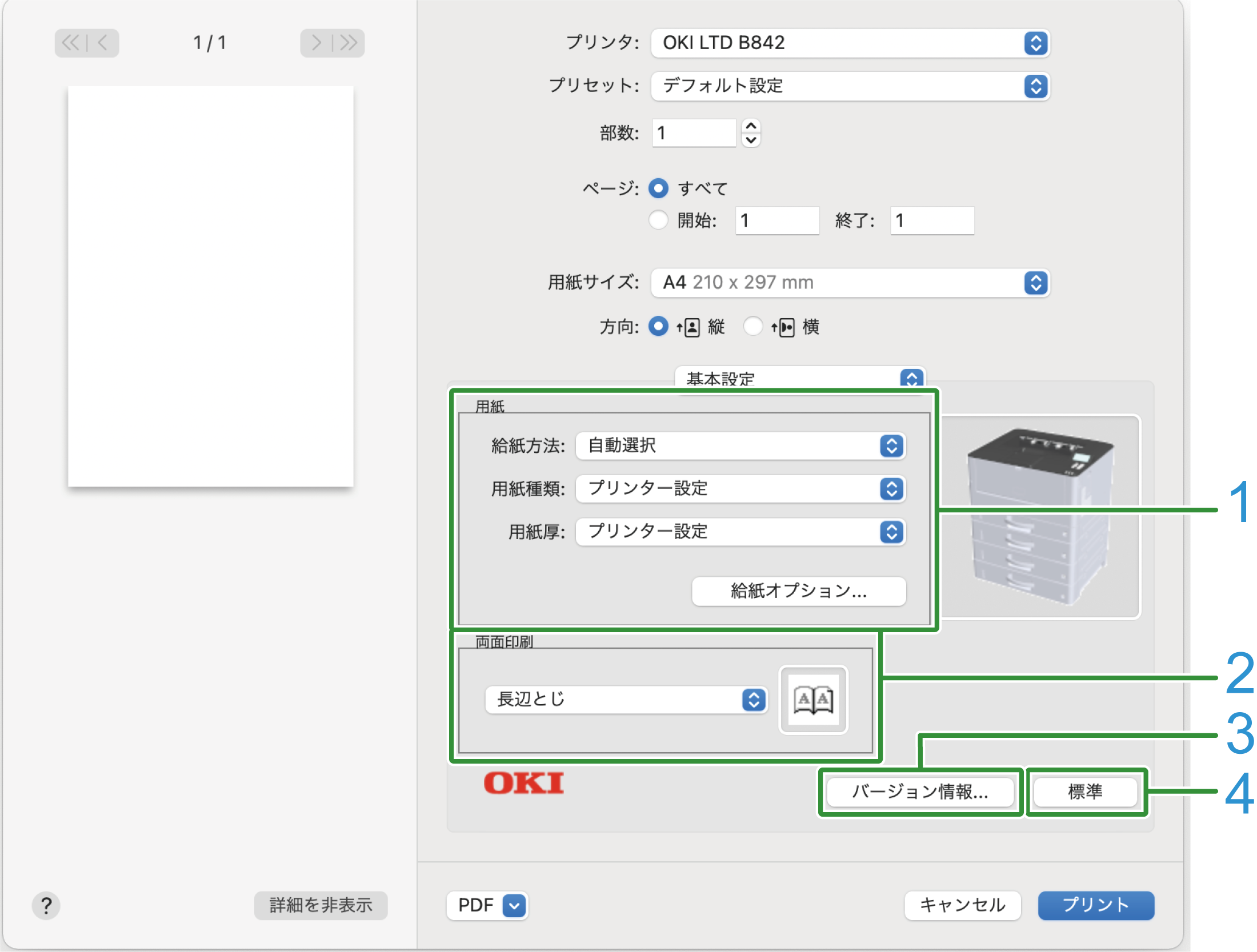Click the blank page preview
This screenshot has height=952, width=1257.
click(211, 287)
